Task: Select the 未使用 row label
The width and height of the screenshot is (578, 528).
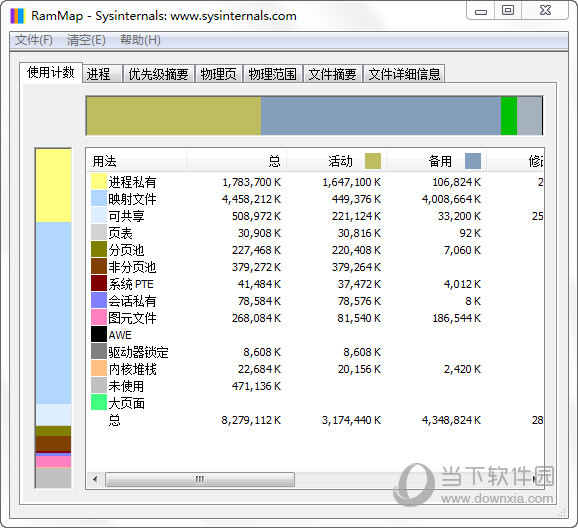Action: pyautogui.click(x=126, y=386)
